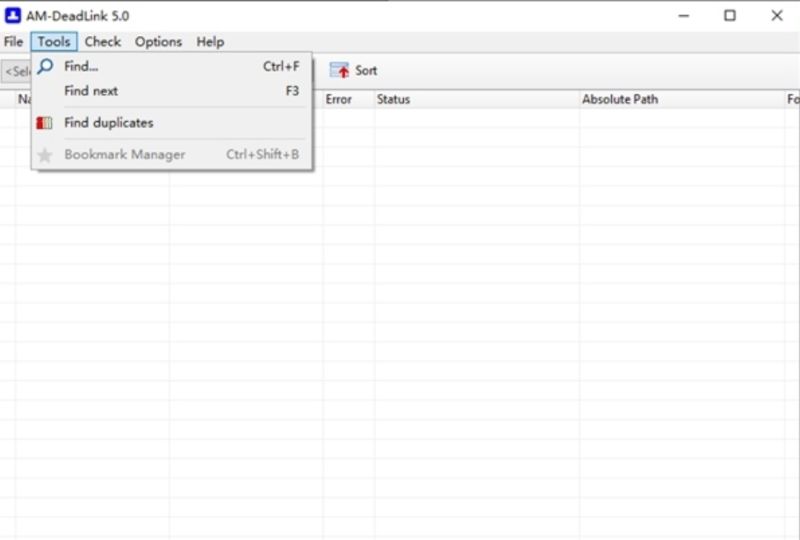Click the Absolute Path column header

coord(682,99)
